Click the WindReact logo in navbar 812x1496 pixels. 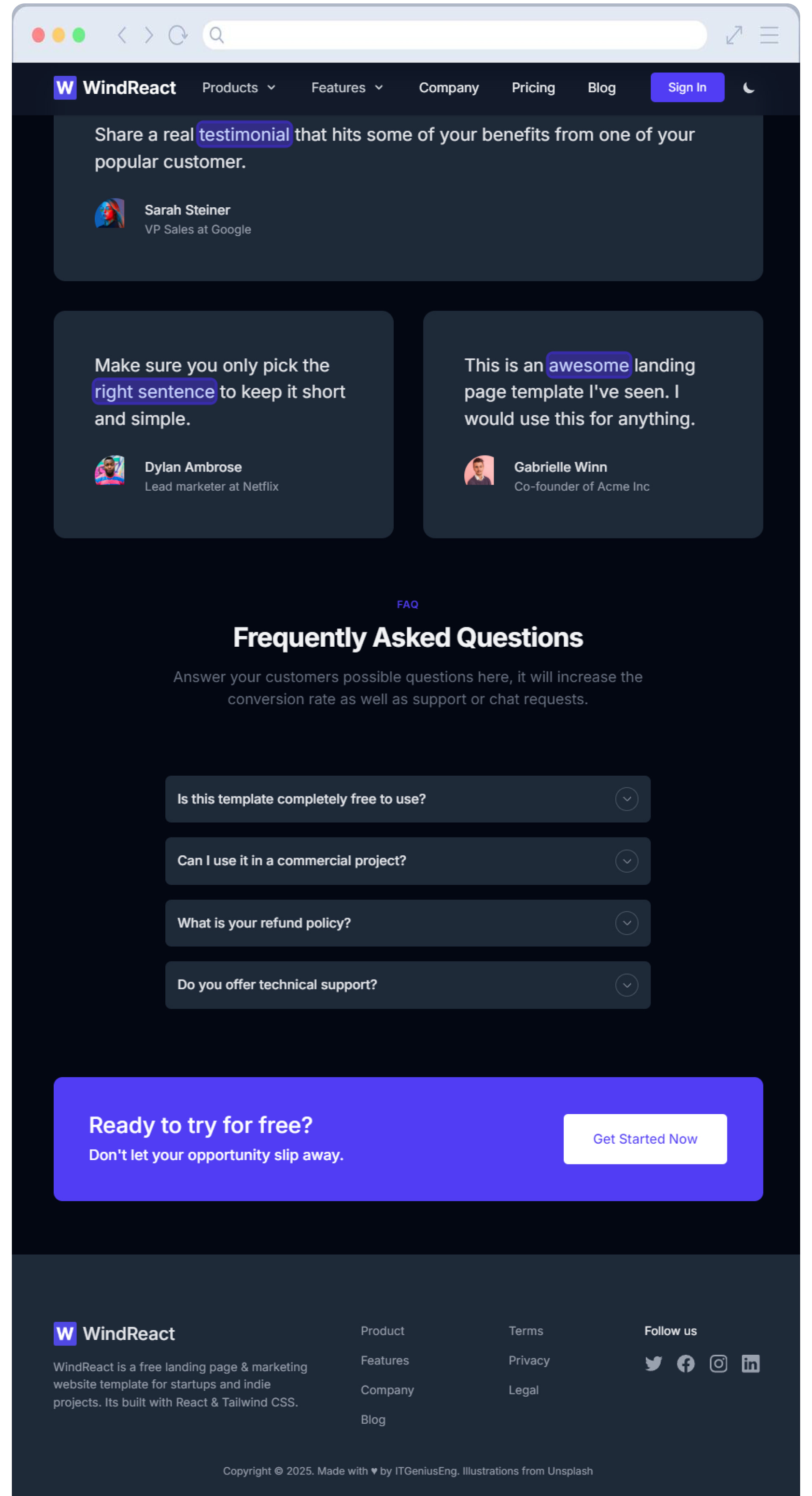click(x=114, y=88)
